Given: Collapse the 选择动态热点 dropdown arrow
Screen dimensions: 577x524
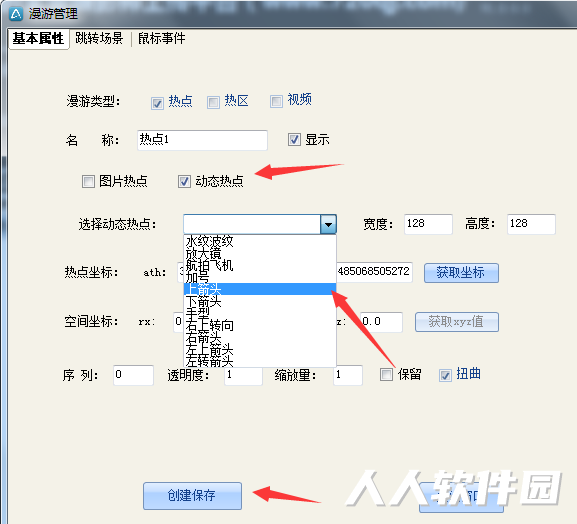Looking at the screenshot, I should [328, 224].
